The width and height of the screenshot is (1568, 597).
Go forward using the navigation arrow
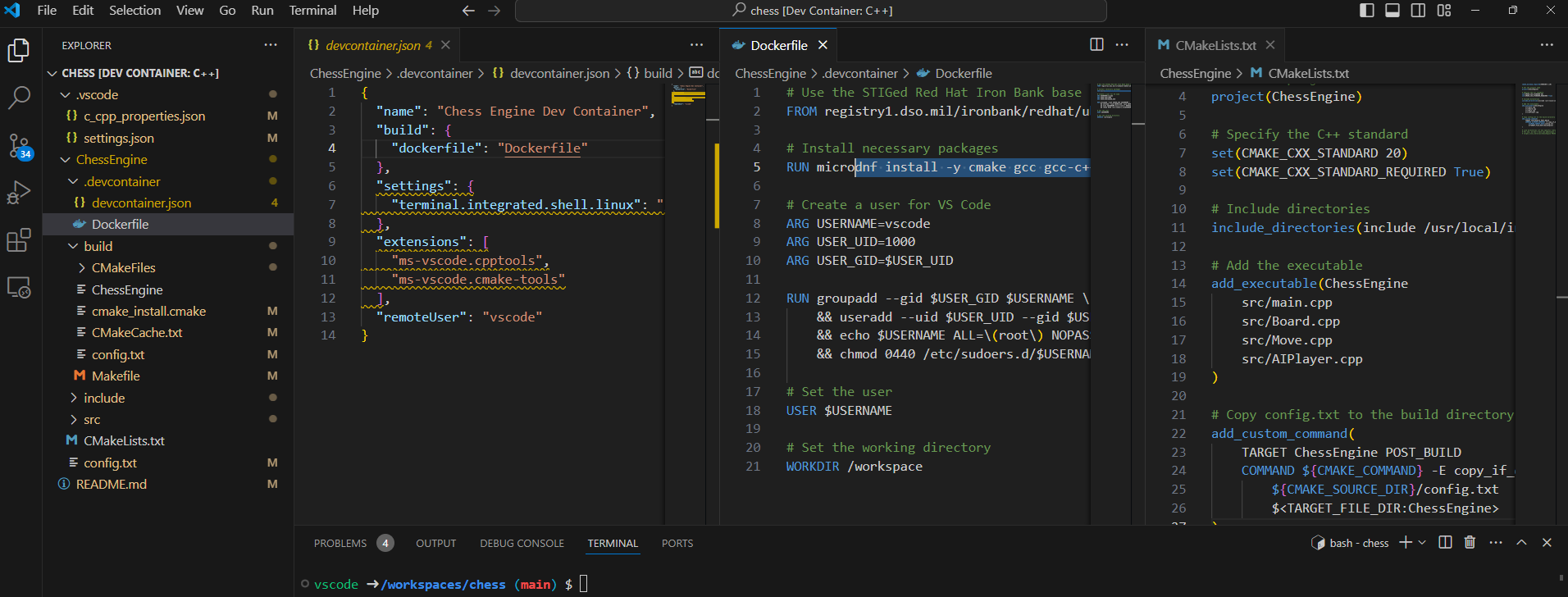coord(494,11)
